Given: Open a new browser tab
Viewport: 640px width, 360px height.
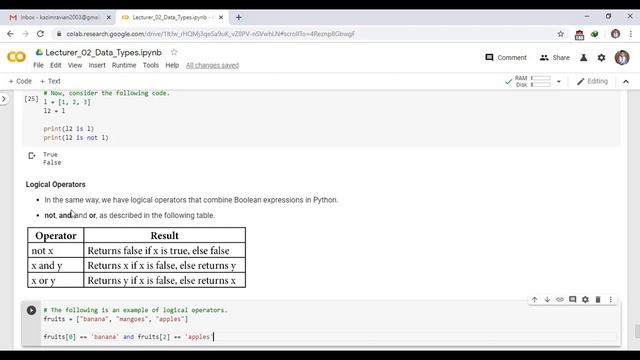Looking at the screenshot, I should point(239,18).
